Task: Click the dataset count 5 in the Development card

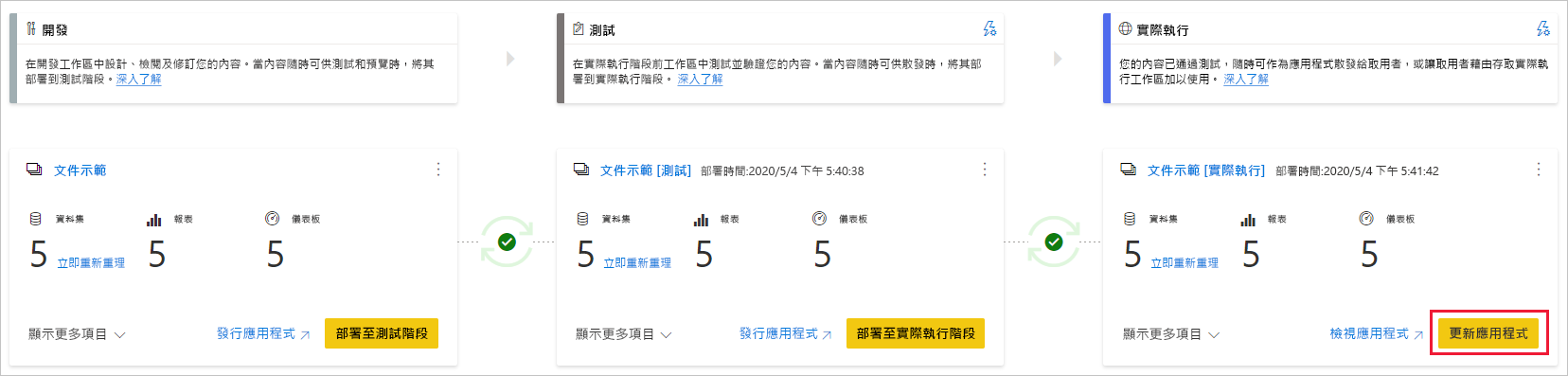Action: (38, 254)
